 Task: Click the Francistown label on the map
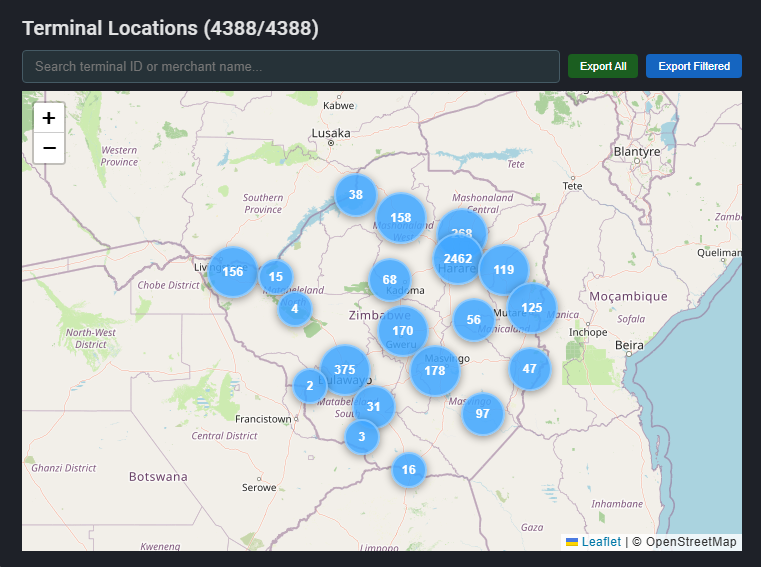[x=263, y=419]
